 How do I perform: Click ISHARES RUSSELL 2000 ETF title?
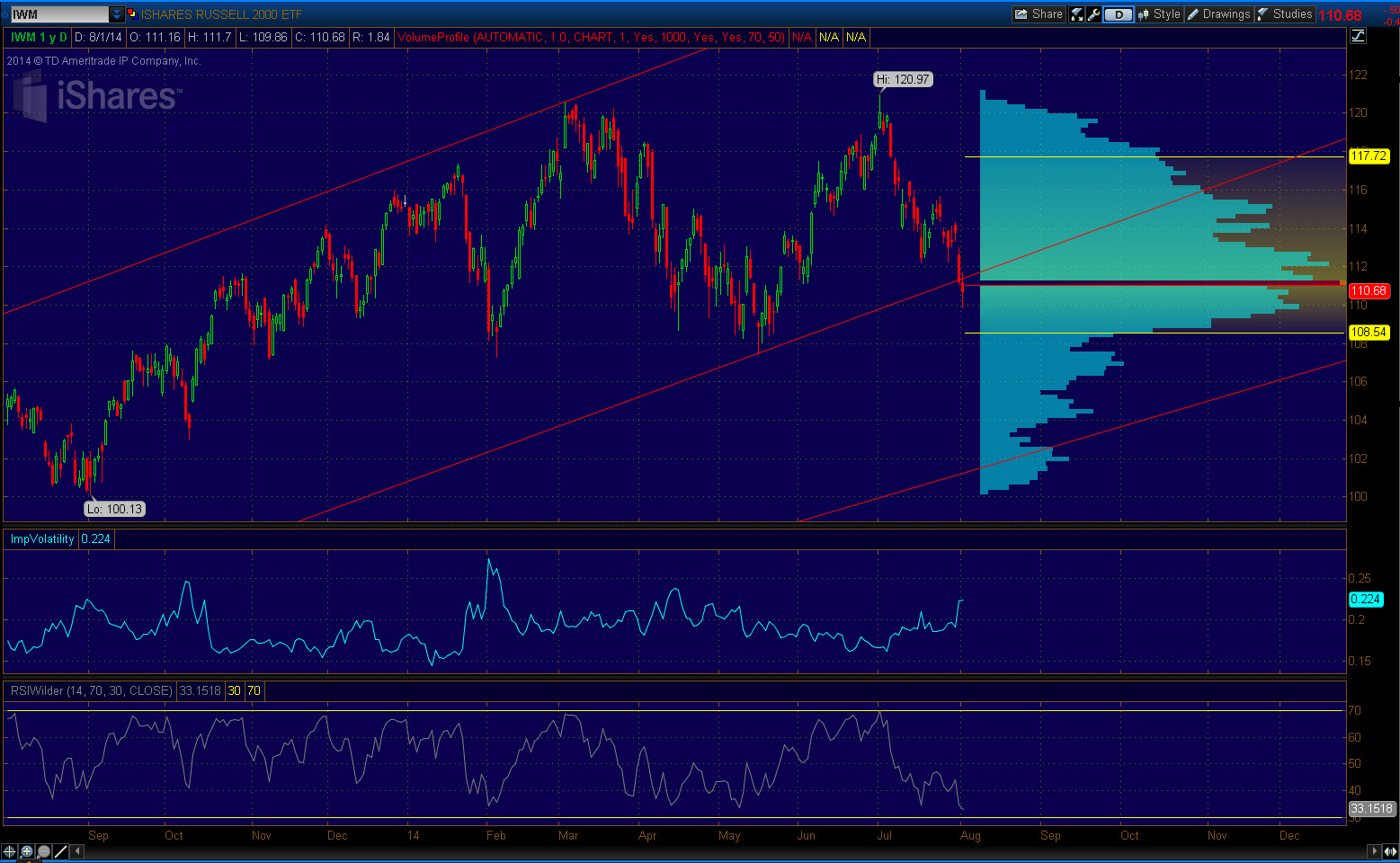coord(221,14)
